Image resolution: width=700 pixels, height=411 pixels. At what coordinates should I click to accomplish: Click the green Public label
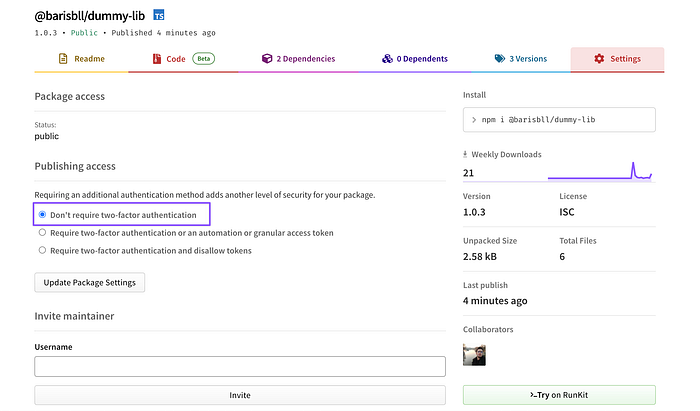[x=84, y=33]
